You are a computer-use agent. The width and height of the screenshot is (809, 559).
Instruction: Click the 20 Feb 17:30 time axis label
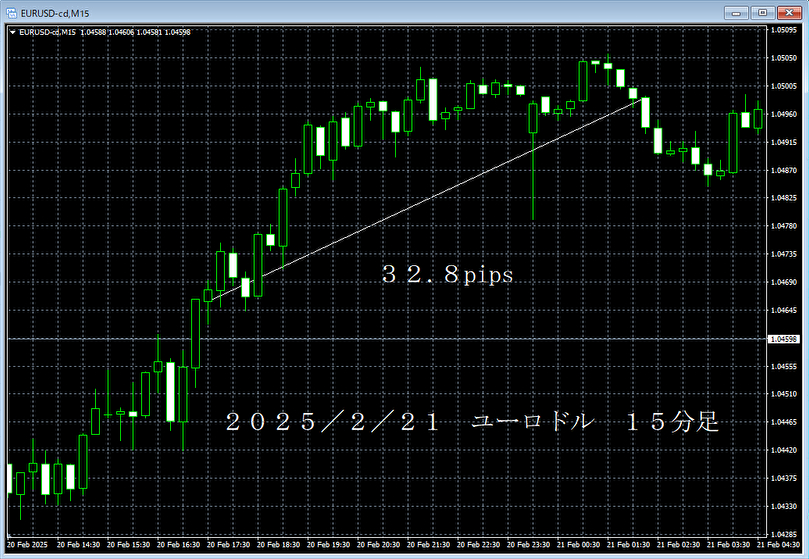click(229, 545)
